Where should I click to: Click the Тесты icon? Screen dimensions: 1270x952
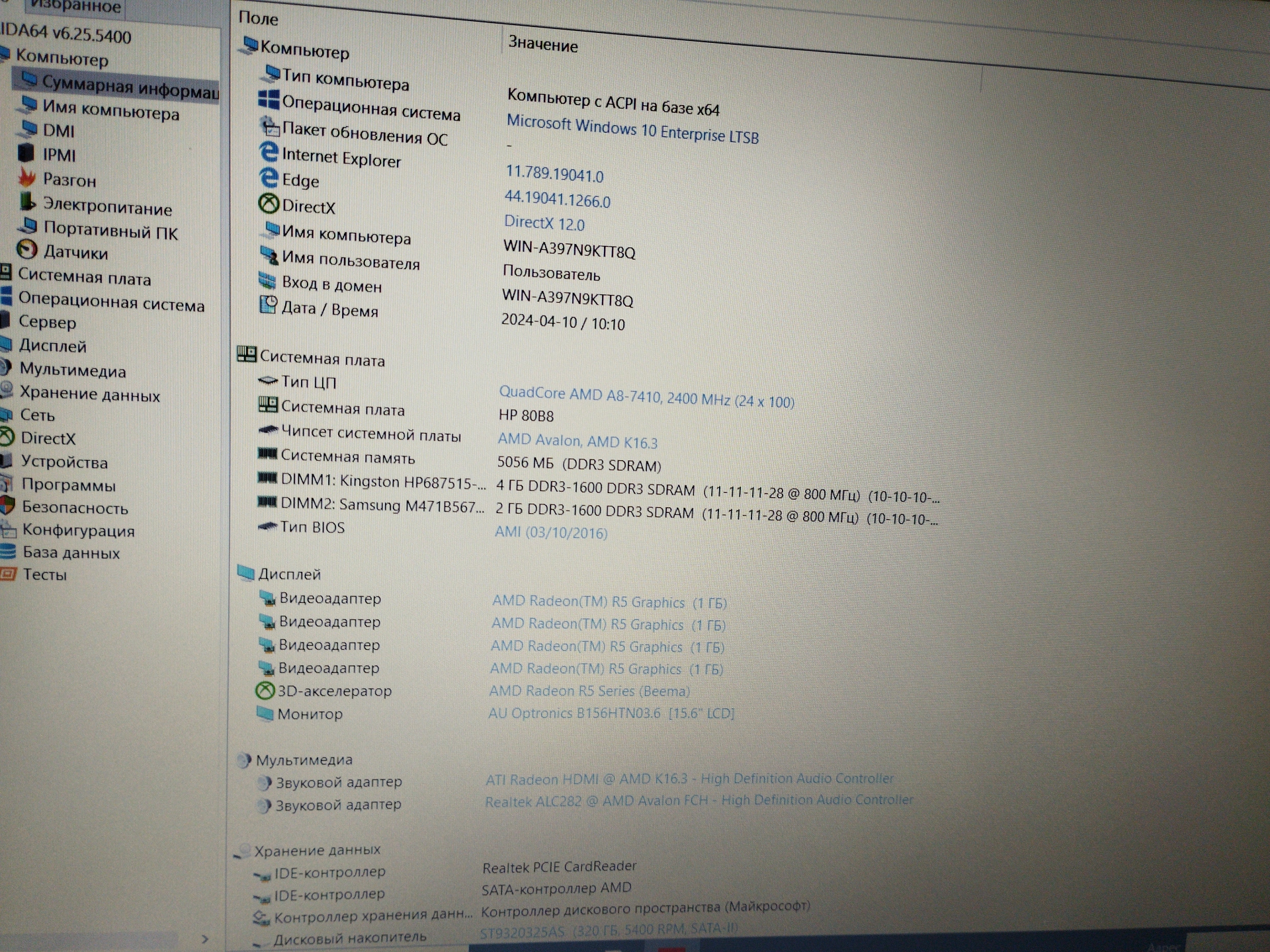pyautogui.click(x=8, y=574)
